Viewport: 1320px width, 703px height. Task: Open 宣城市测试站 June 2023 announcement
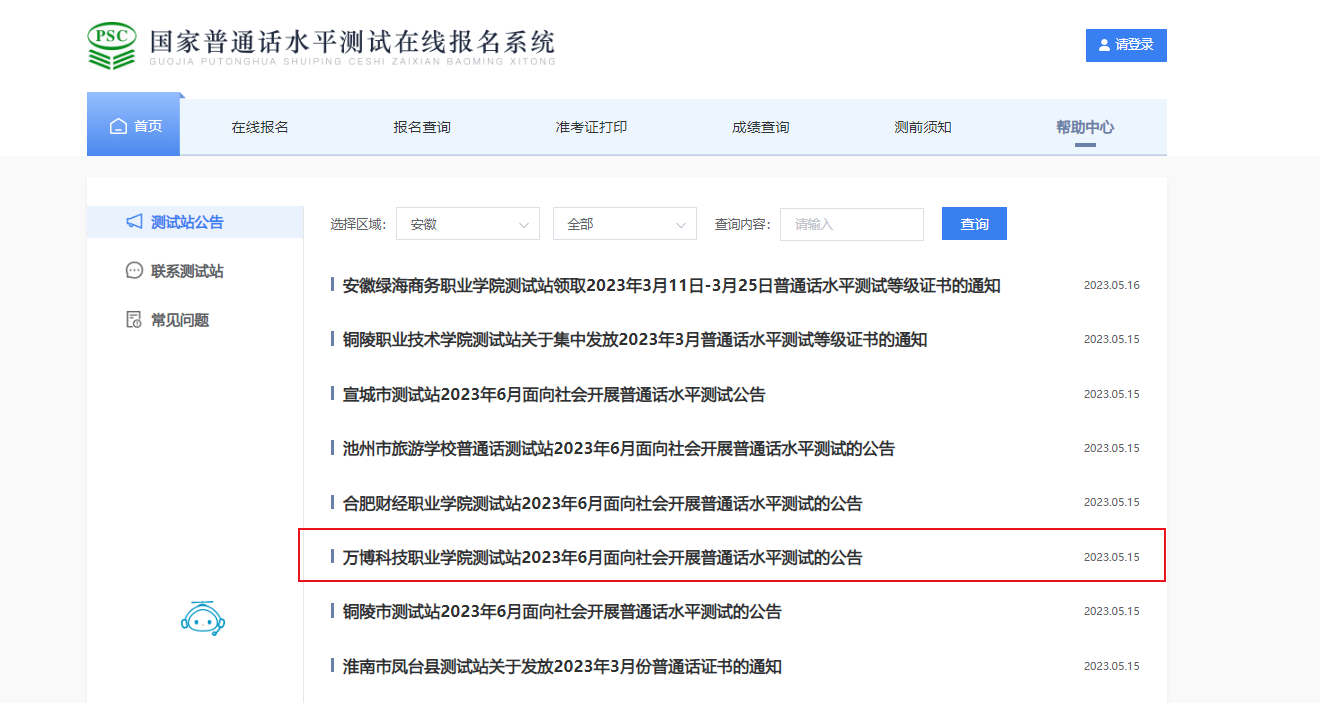click(x=554, y=394)
